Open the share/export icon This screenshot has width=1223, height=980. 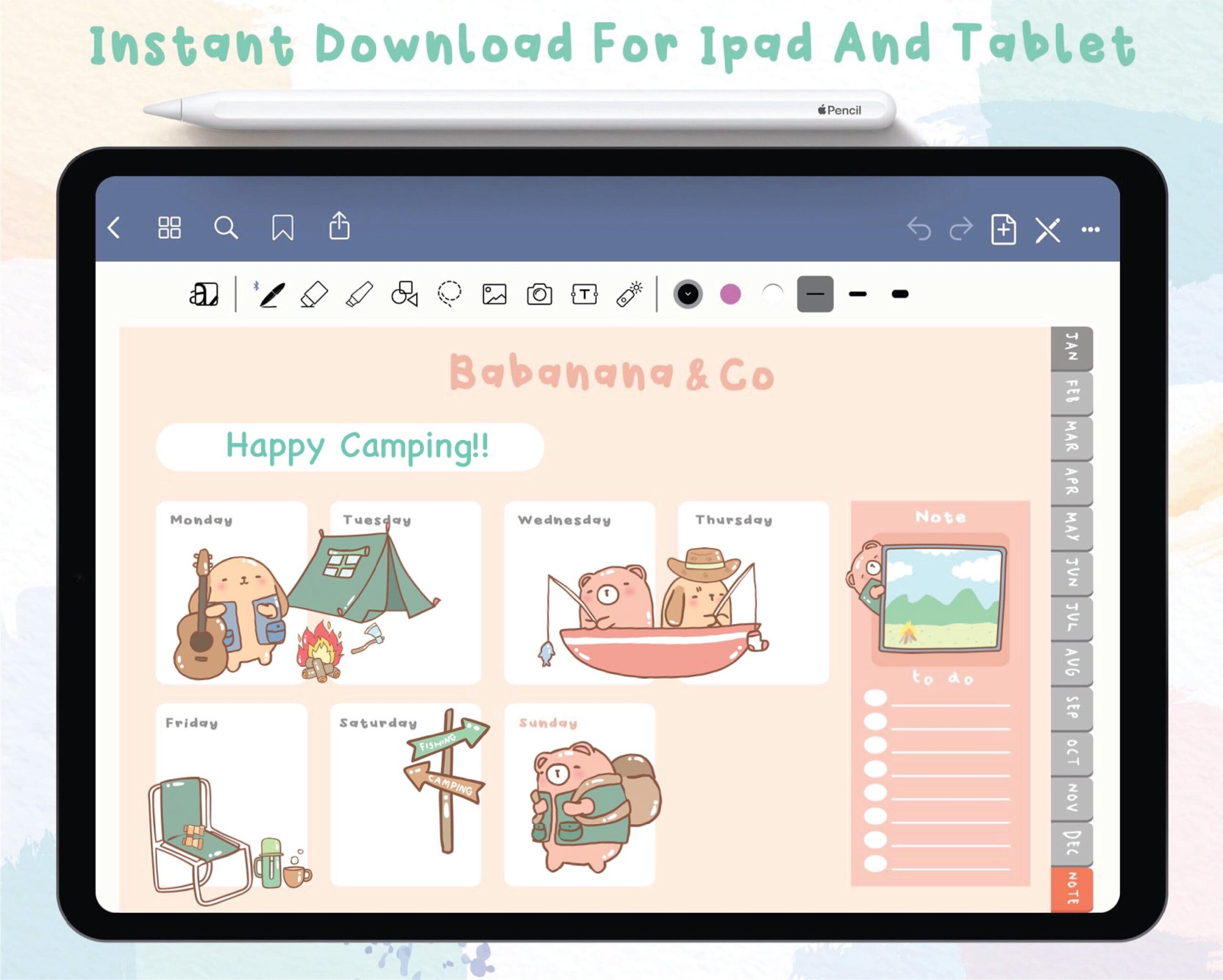[x=339, y=226]
